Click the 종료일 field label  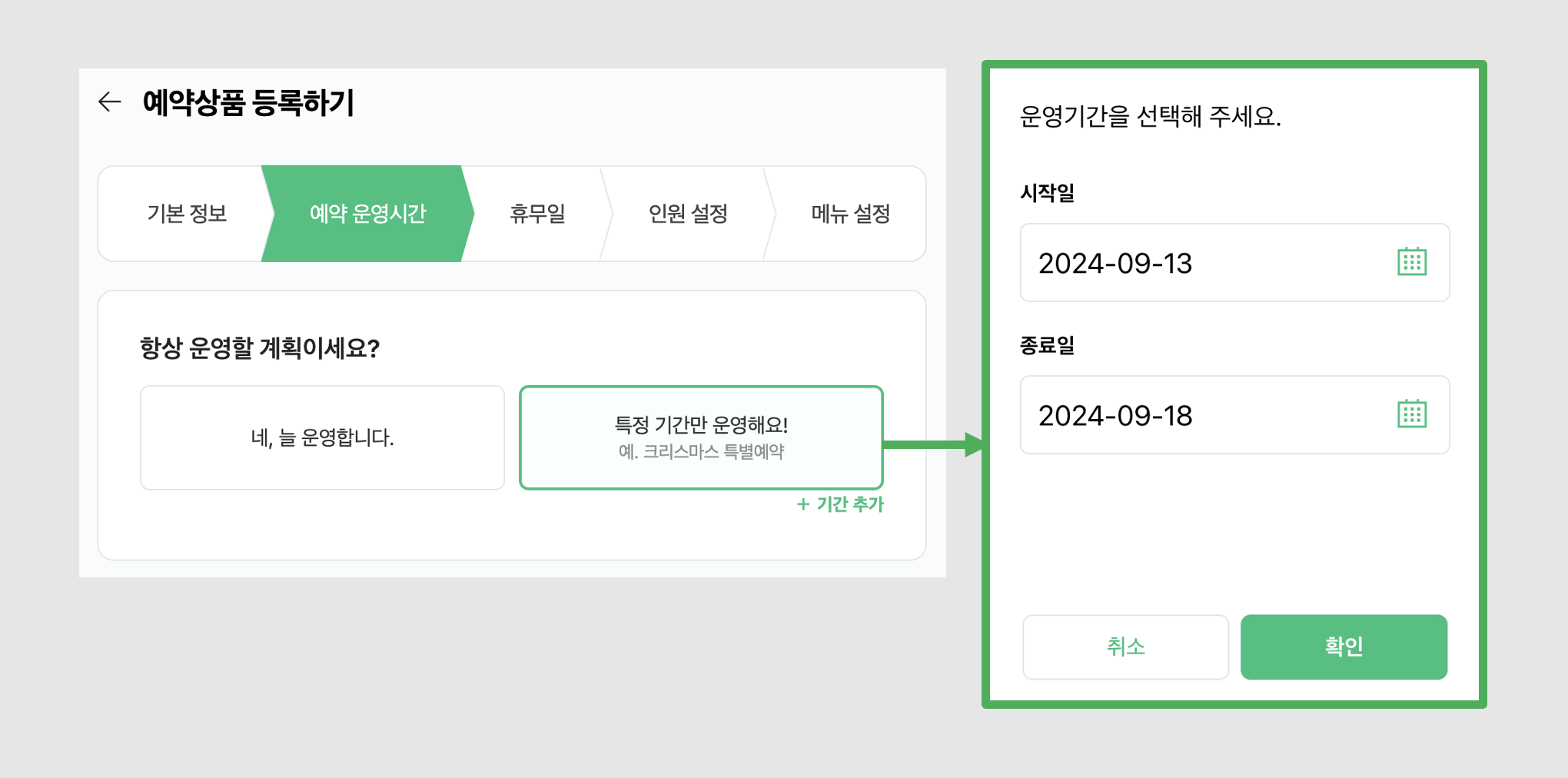[1047, 345]
